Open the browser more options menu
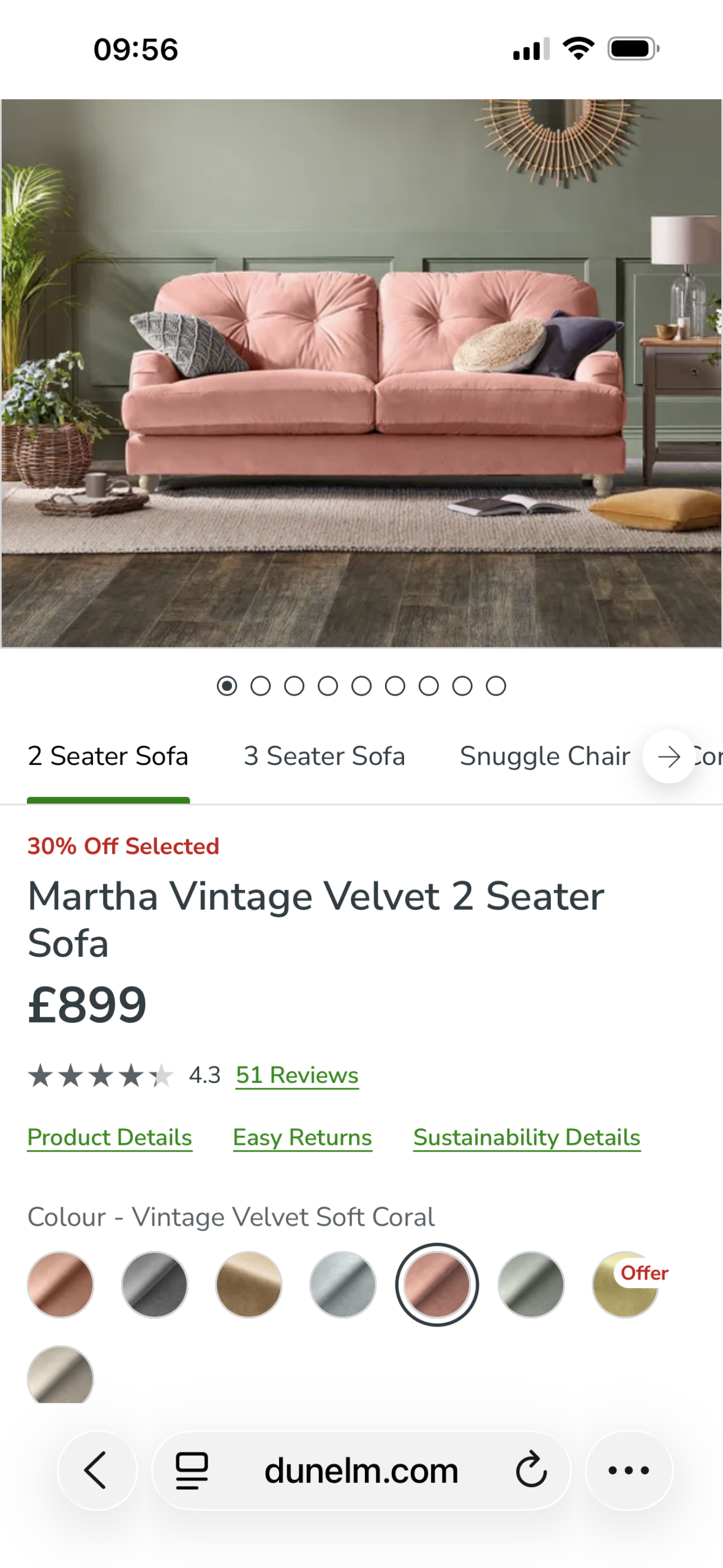 [x=629, y=1470]
